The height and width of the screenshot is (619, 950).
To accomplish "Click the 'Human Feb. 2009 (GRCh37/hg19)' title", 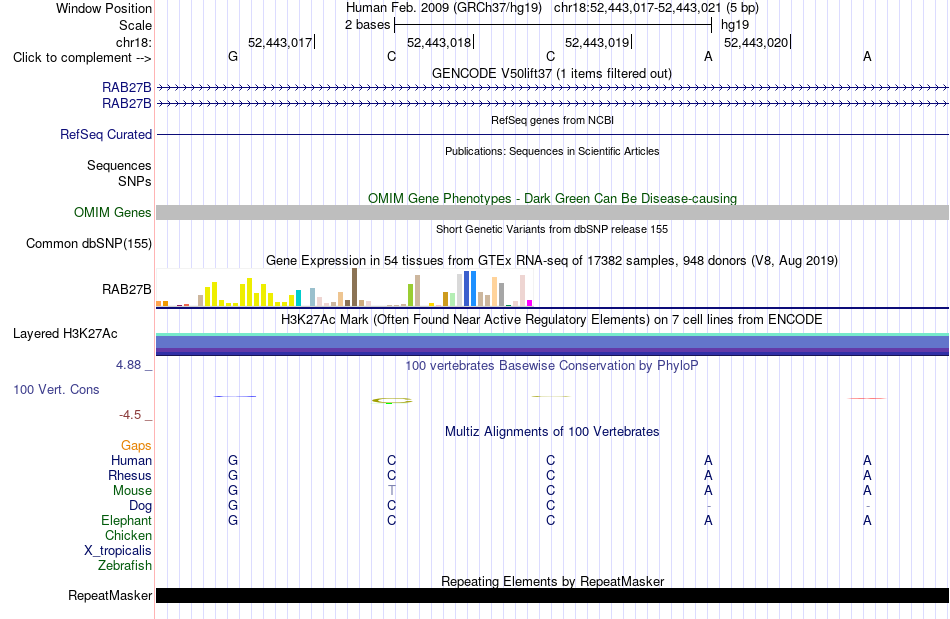I will click(443, 8).
